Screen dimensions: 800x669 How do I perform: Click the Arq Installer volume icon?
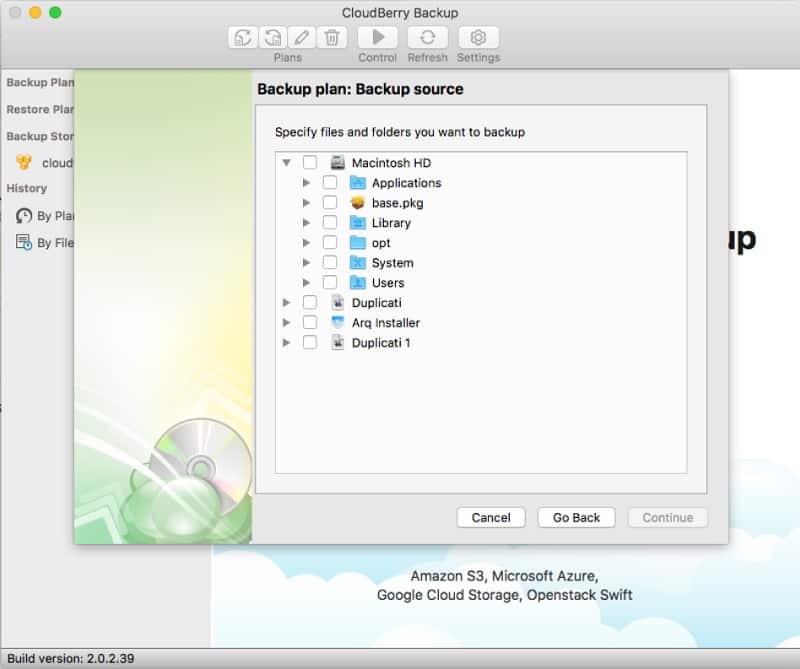pyautogui.click(x=338, y=322)
